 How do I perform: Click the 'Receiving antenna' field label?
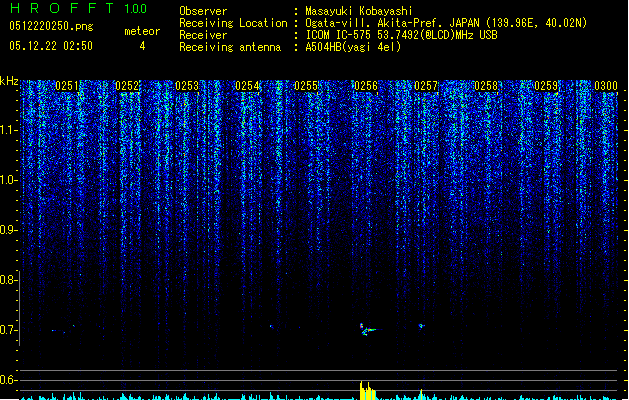[x=230, y=47]
